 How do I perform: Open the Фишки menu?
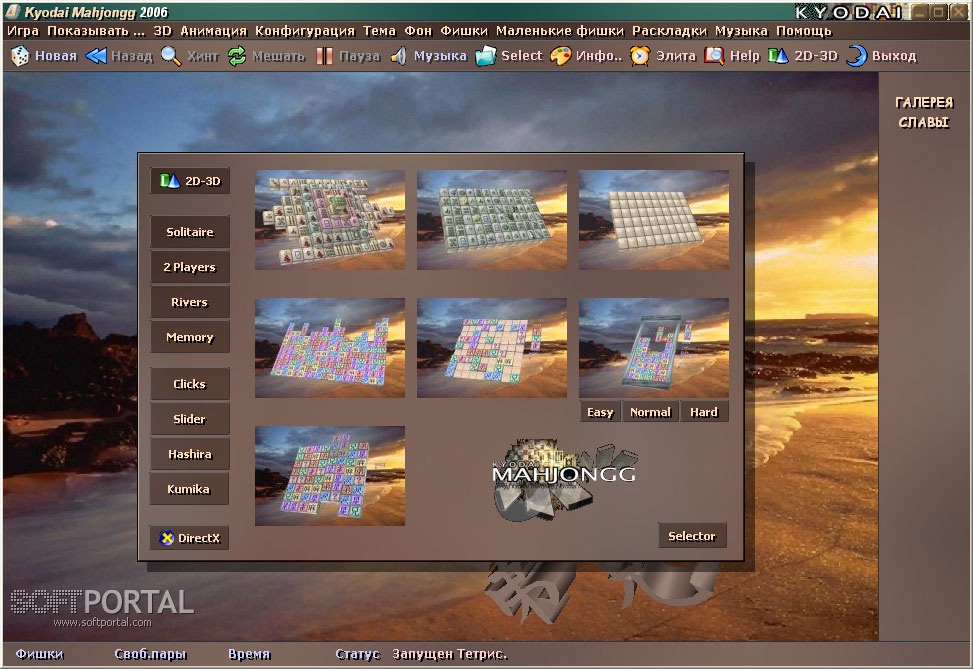(x=464, y=31)
